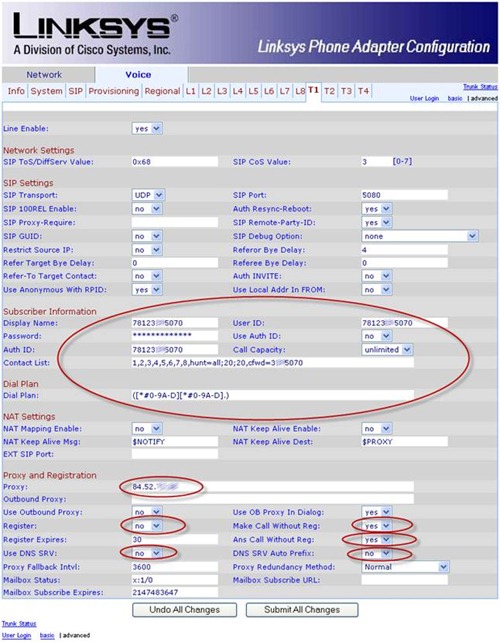Open Ans Call Without Reg dropdown
The width and height of the screenshot is (500, 642).
click(377, 540)
